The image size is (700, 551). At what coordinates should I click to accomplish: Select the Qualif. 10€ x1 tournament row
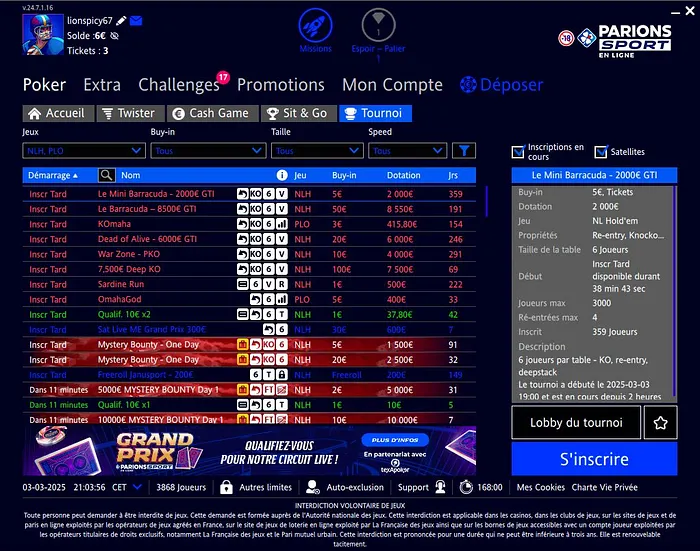pos(249,405)
